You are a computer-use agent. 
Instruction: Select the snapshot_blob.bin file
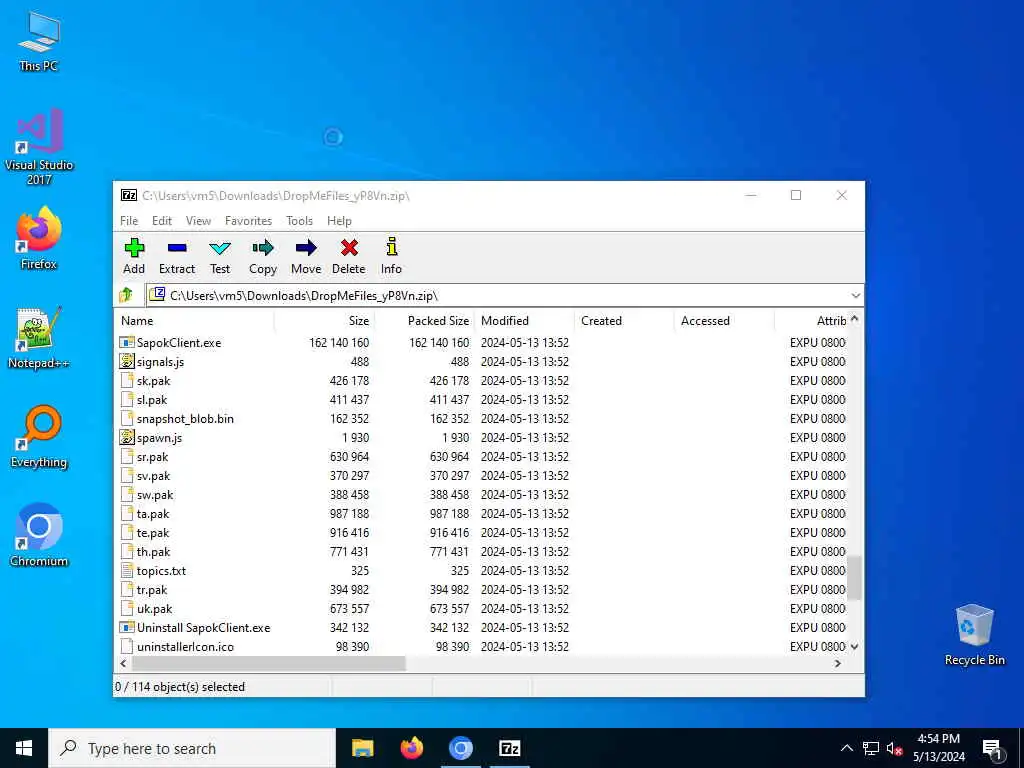coord(482,419)
